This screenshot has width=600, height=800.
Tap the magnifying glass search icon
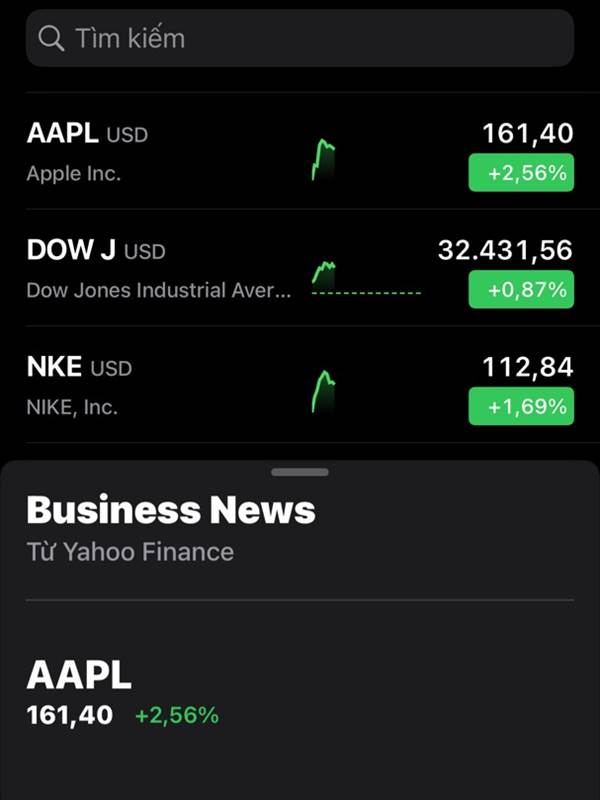point(51,39)
